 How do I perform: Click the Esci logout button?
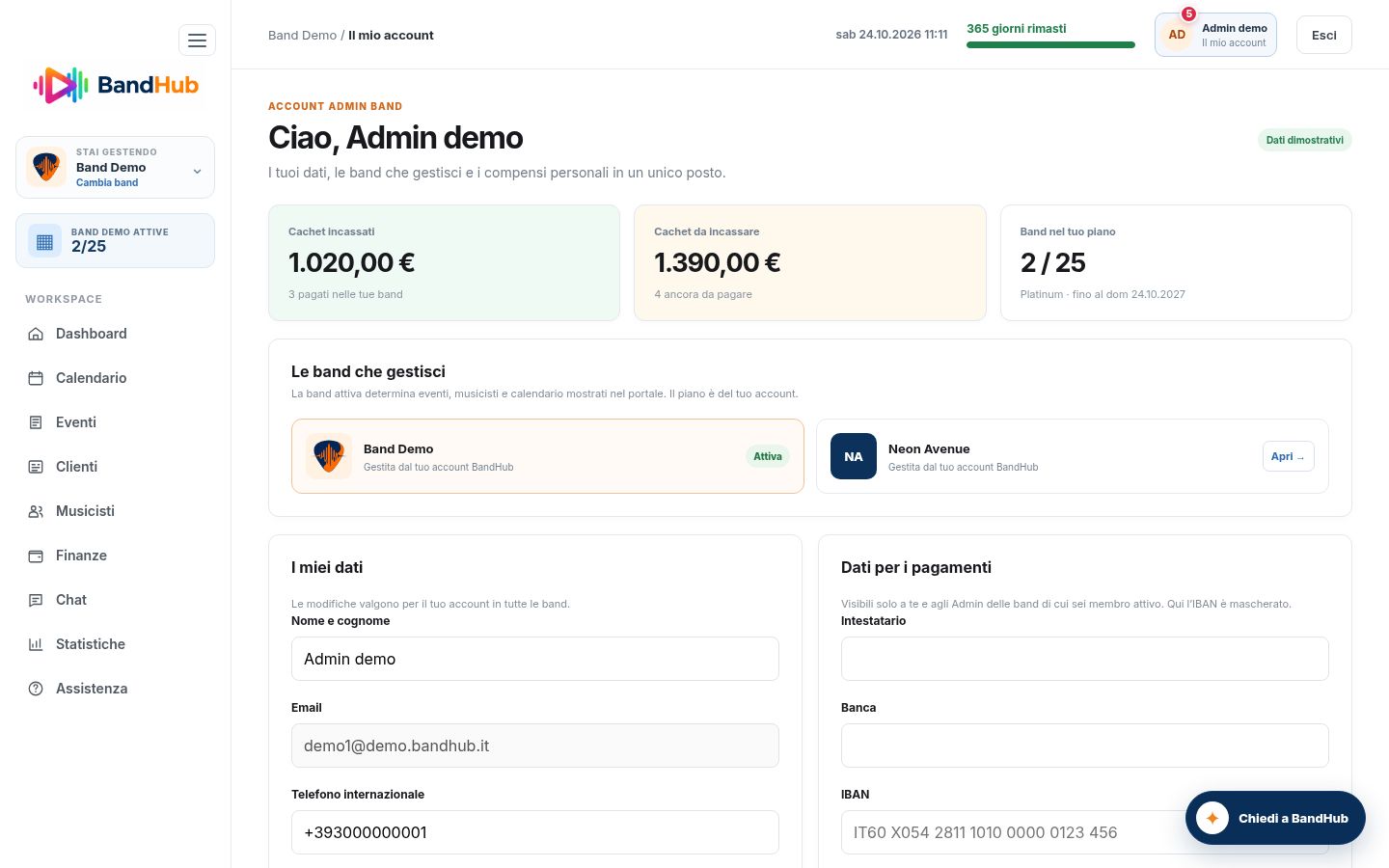coord(1324,35)
